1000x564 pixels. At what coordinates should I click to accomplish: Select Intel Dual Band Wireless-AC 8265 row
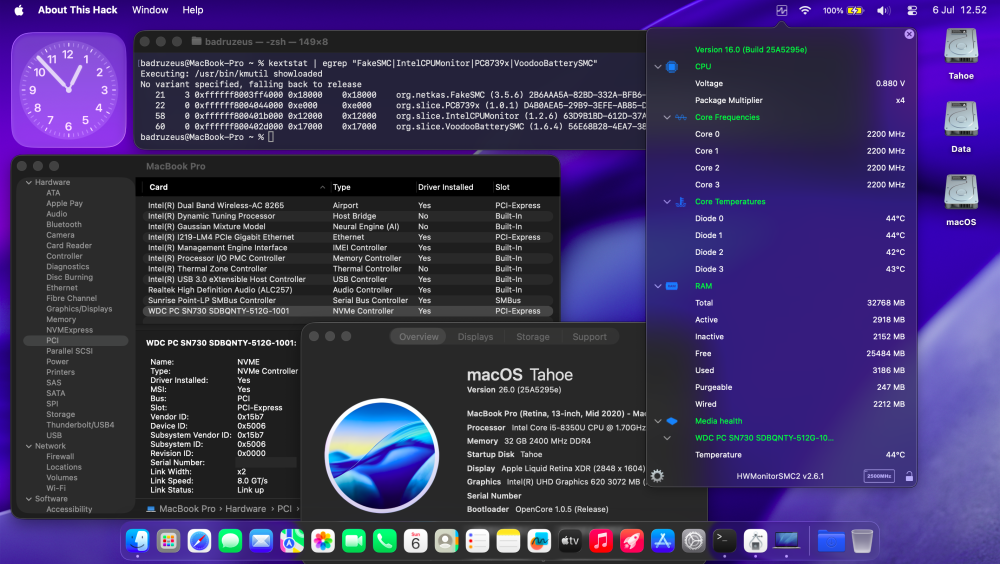click(x=348, y=205)
